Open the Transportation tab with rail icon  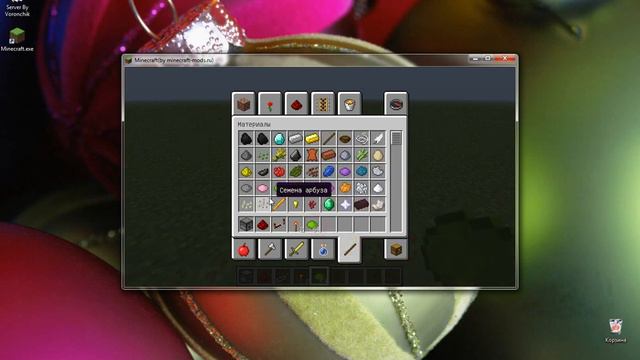322,104
